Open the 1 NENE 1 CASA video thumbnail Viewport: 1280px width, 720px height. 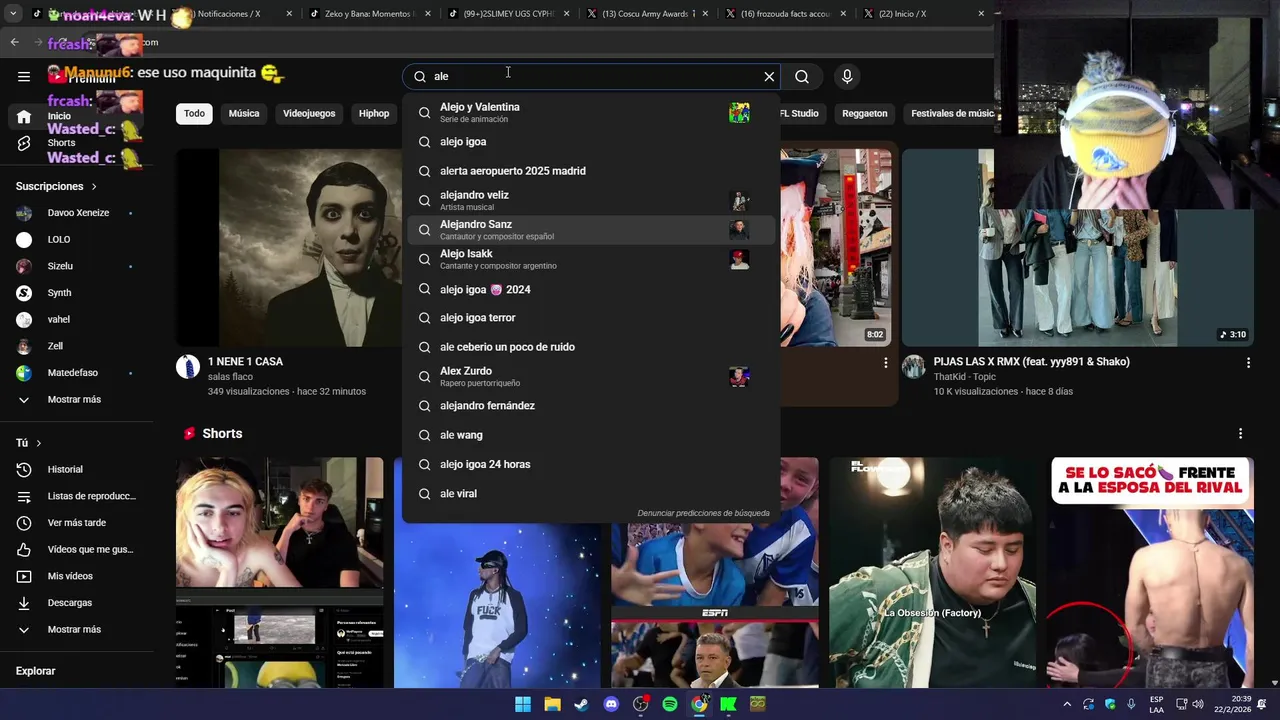(288, 247)
